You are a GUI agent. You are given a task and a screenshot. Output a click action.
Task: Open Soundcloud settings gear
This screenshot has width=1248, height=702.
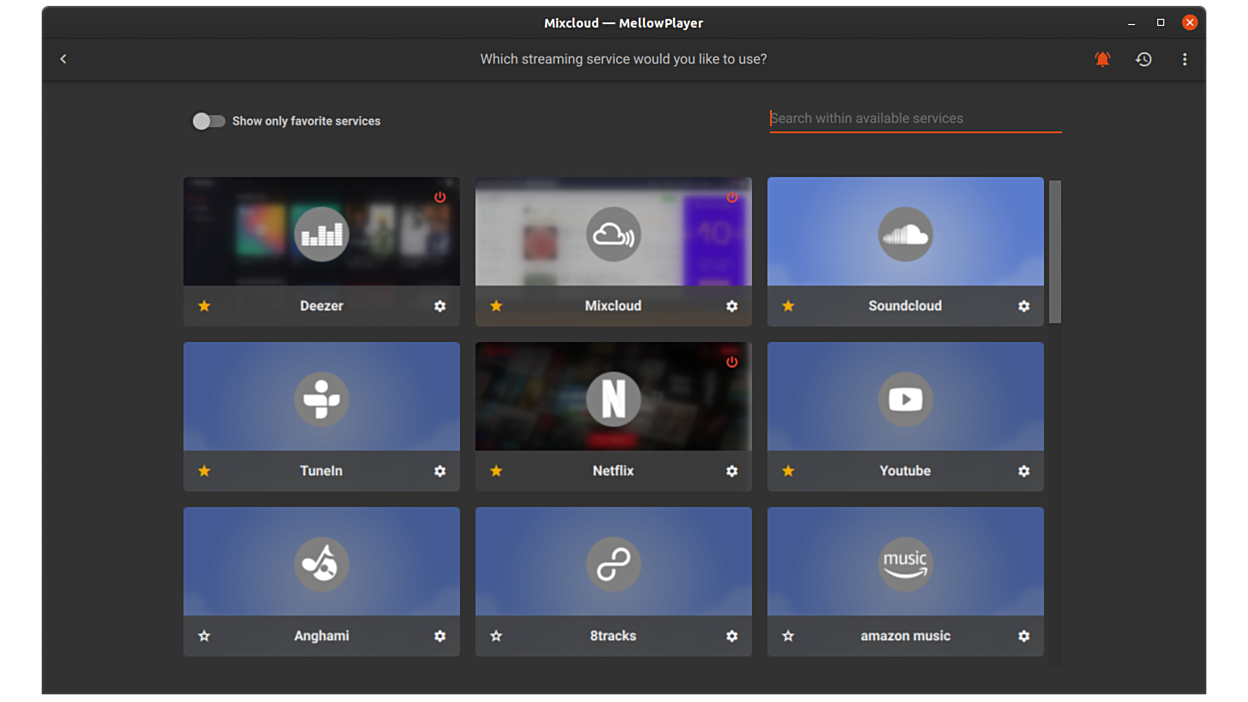pos(1023,306)
